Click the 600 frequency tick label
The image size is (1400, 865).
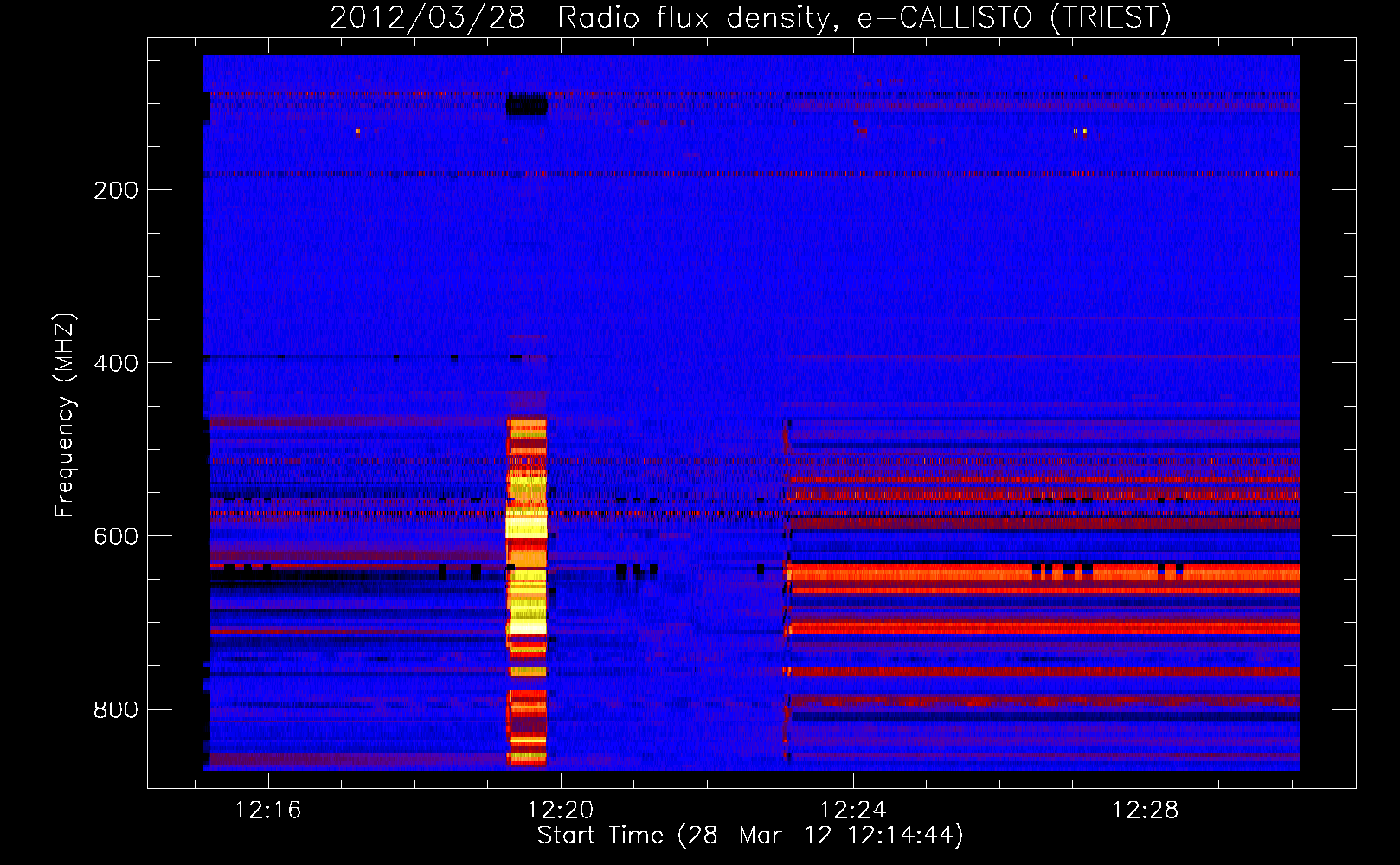click(x=116, y=536)
